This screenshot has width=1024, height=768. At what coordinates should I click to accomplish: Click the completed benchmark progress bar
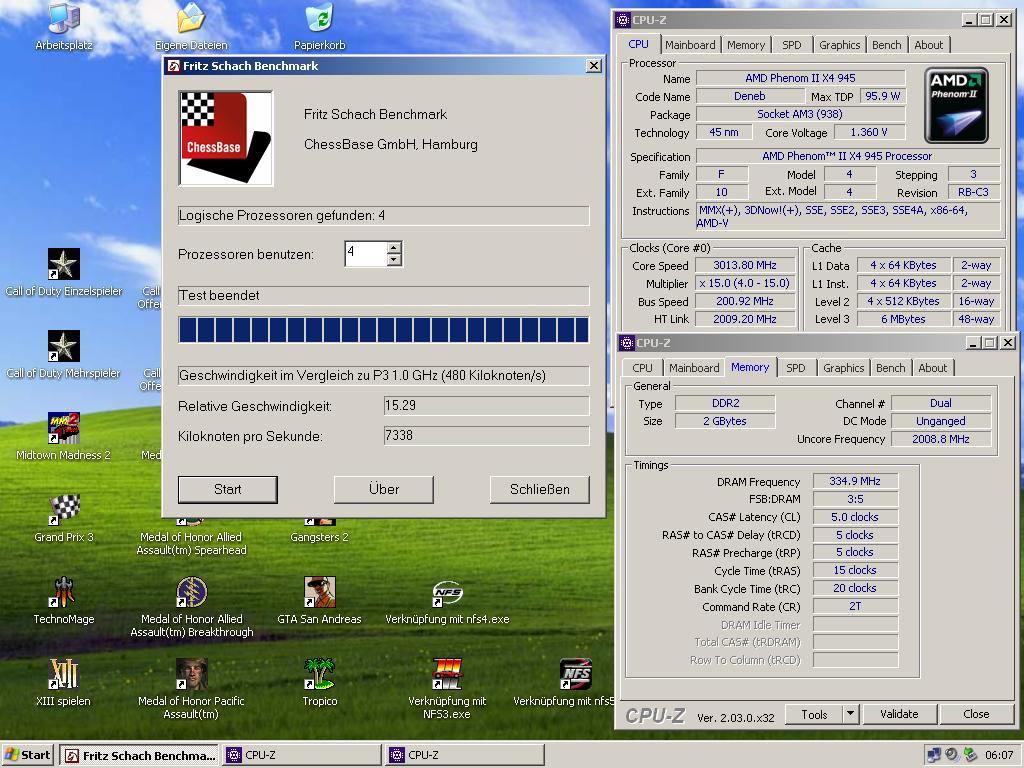[383, 330]
